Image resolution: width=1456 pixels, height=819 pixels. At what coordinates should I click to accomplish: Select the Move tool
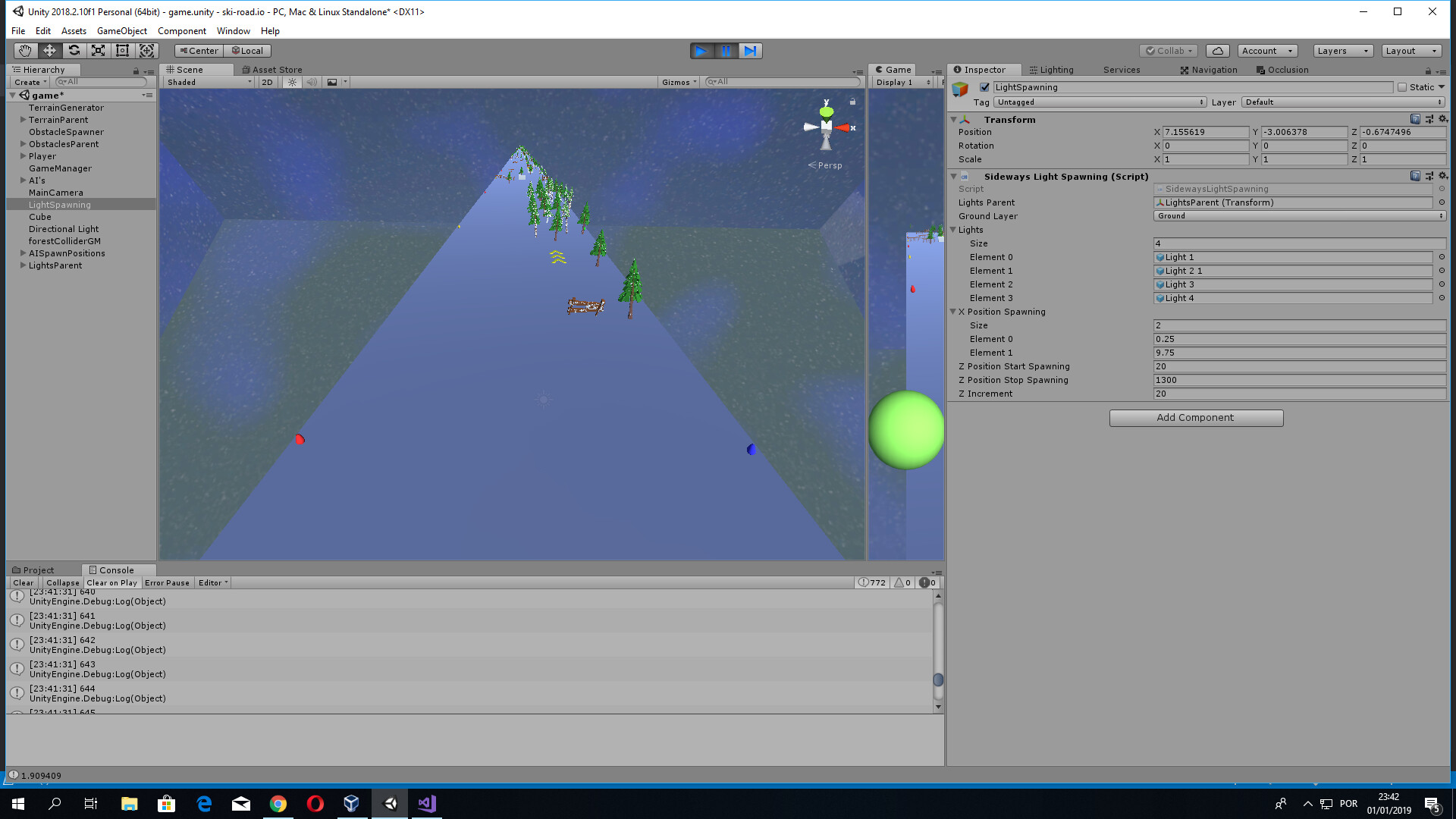click(x=49, y=50)
